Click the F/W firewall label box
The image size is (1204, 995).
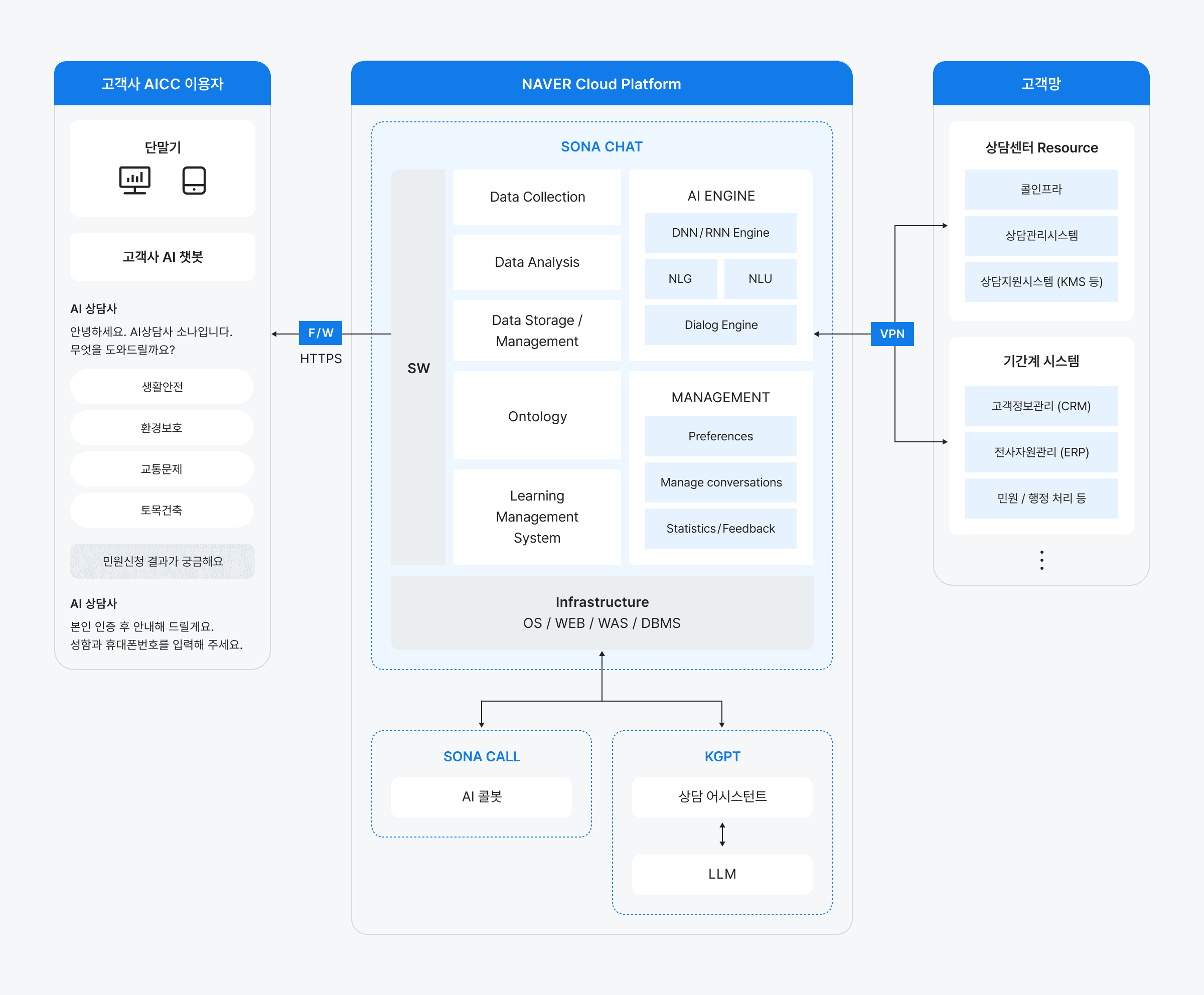[x=321, y=333]
